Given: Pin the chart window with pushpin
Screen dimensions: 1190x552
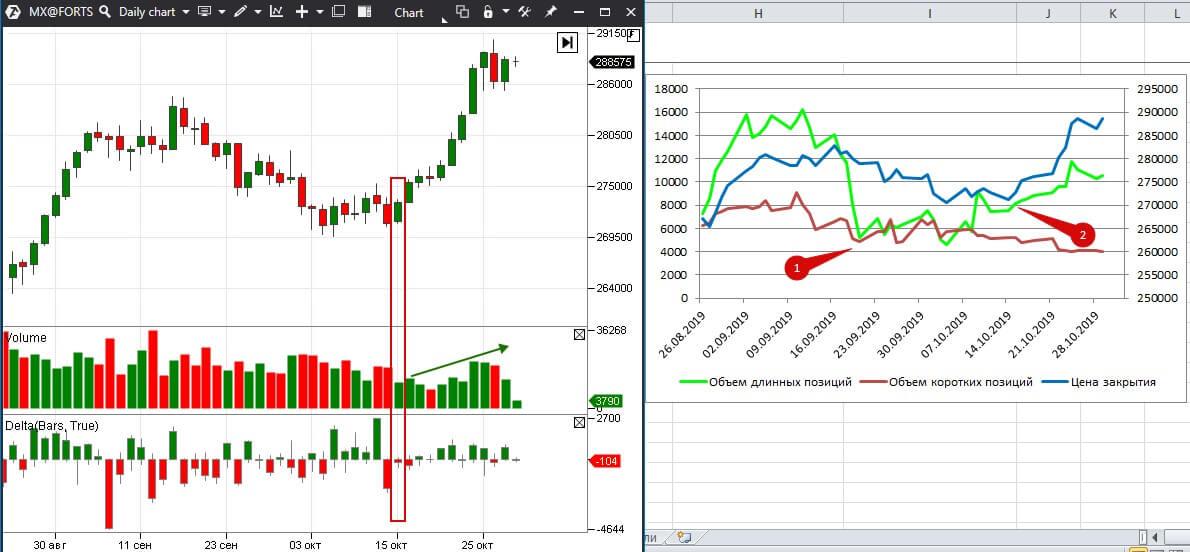Looking at the screenshot, I should coord(551,12).
